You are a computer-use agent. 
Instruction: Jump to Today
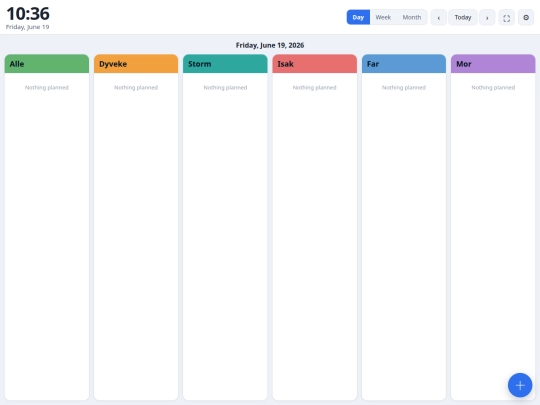(x=463, y=18)
